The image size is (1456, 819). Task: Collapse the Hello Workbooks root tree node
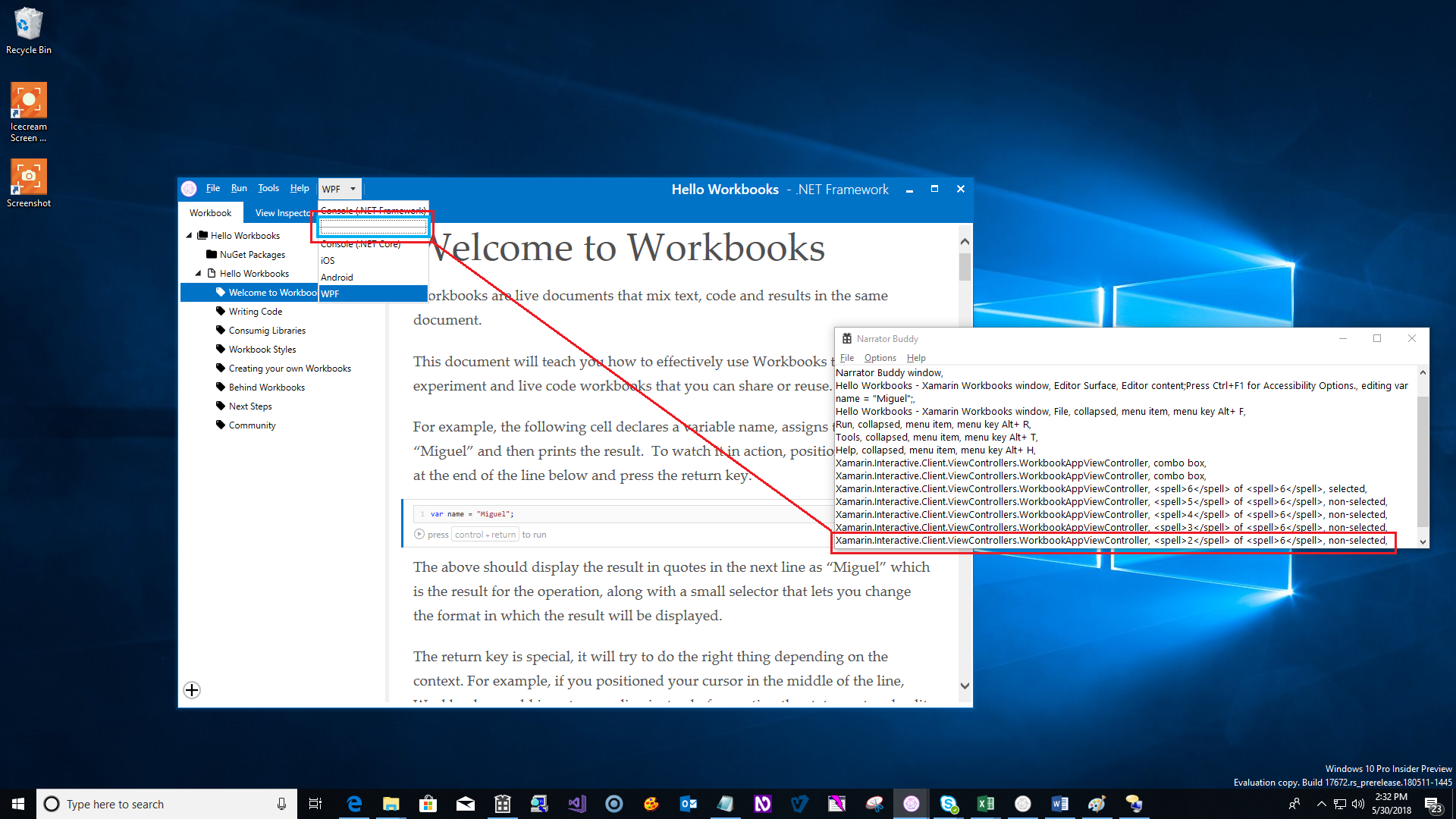pyautogui.click(x=189, y=236)
